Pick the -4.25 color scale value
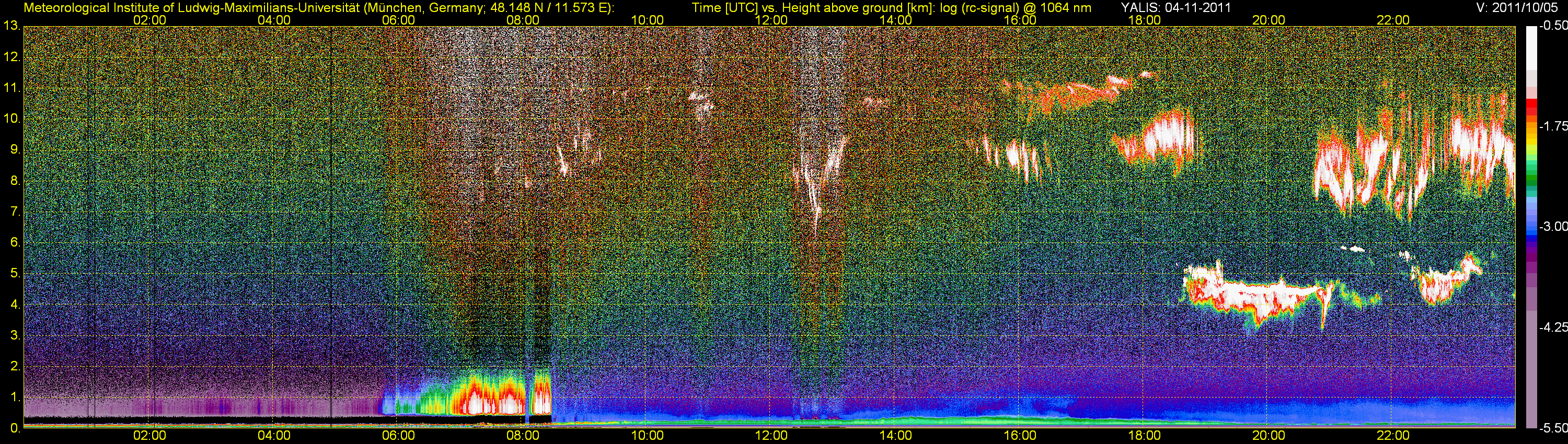Screen dimensions: 1568x444 pos(1553,327)
